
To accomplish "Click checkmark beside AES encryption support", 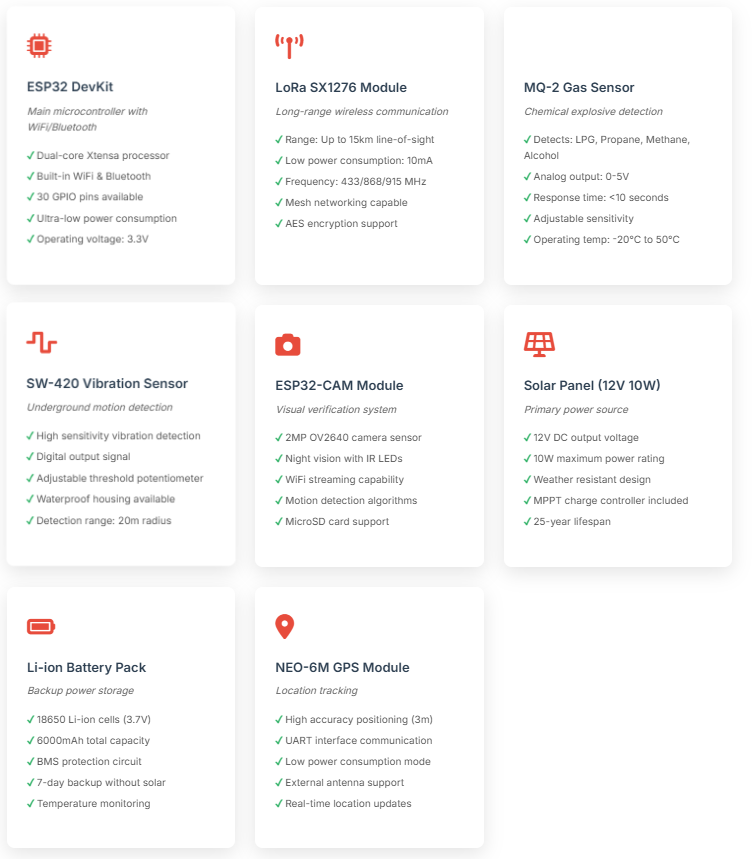I will (x=279, y=224).
